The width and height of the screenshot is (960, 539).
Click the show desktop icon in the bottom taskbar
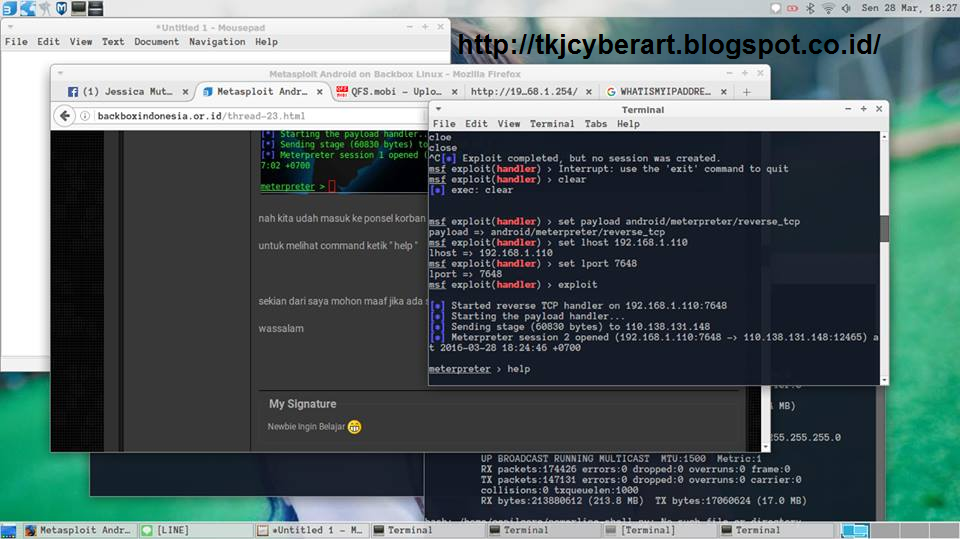[9, 530]
